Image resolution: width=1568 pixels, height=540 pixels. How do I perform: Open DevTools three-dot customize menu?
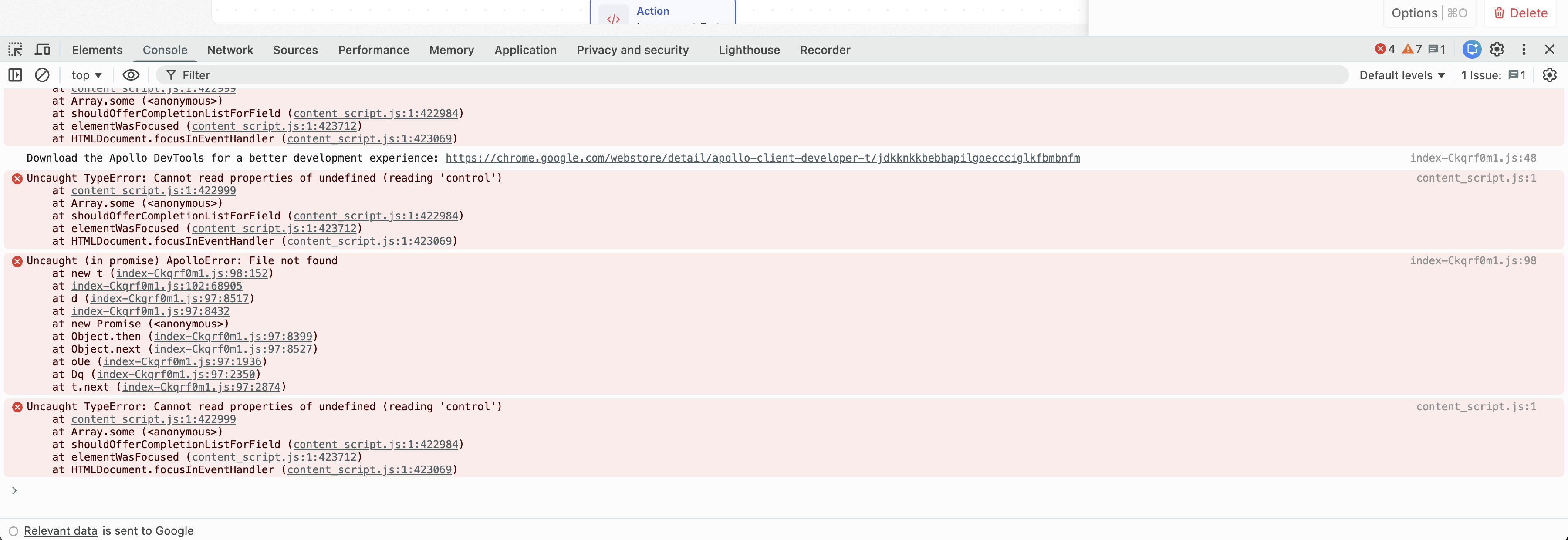tap(1524, 50)
